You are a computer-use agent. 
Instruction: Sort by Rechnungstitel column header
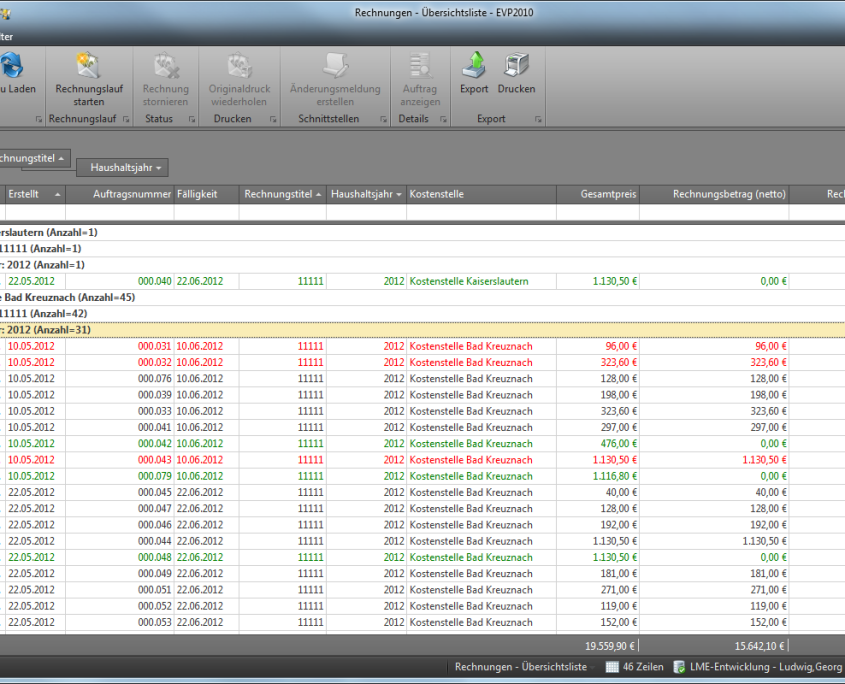(x=283, y=194)
